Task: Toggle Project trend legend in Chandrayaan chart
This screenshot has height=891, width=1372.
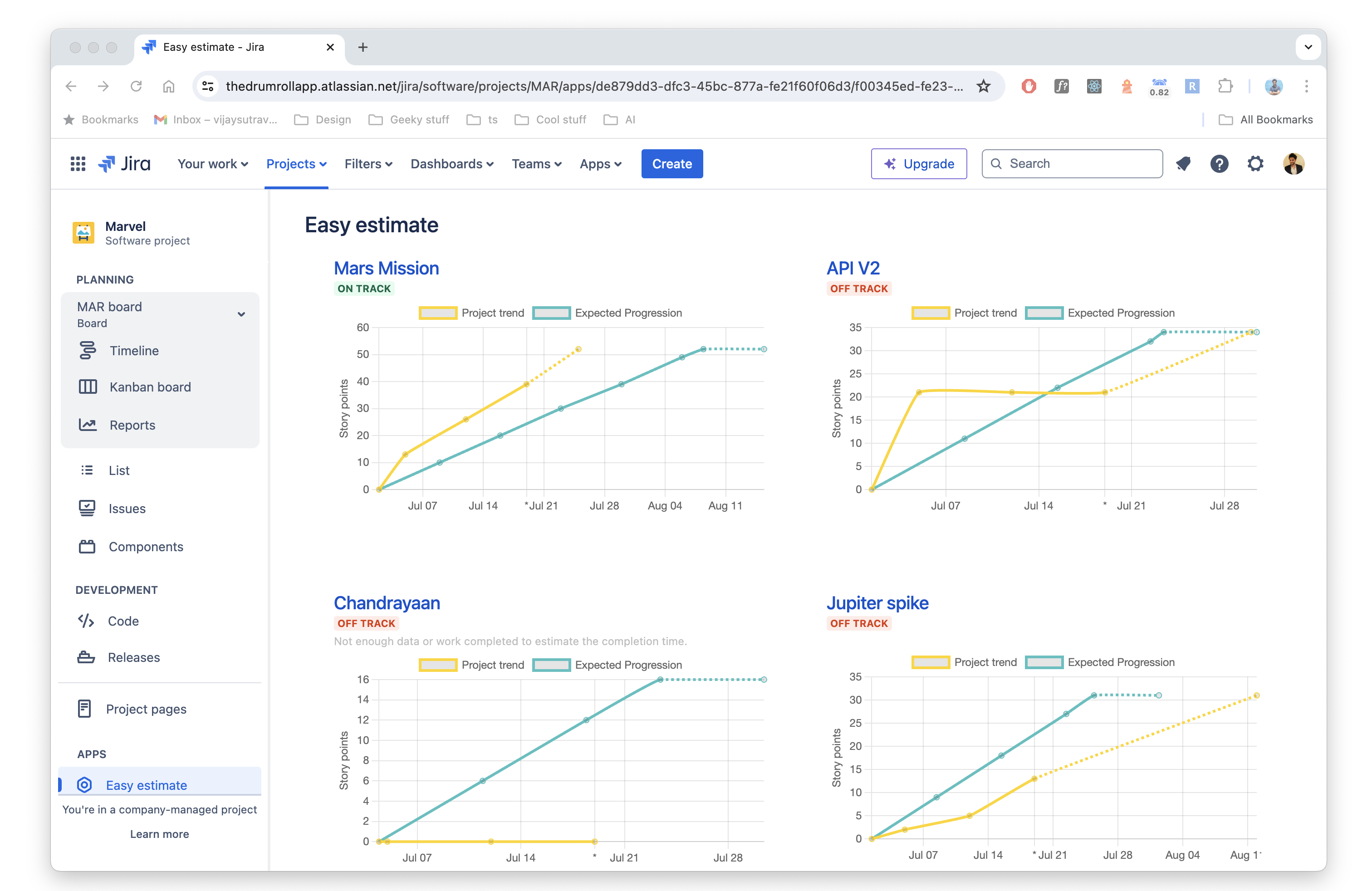Action: 471,665
